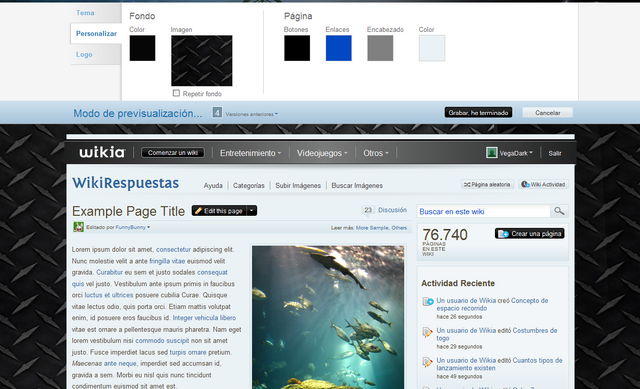
Task: Click the luctus et ultrices link
Action: pos(109,295)
